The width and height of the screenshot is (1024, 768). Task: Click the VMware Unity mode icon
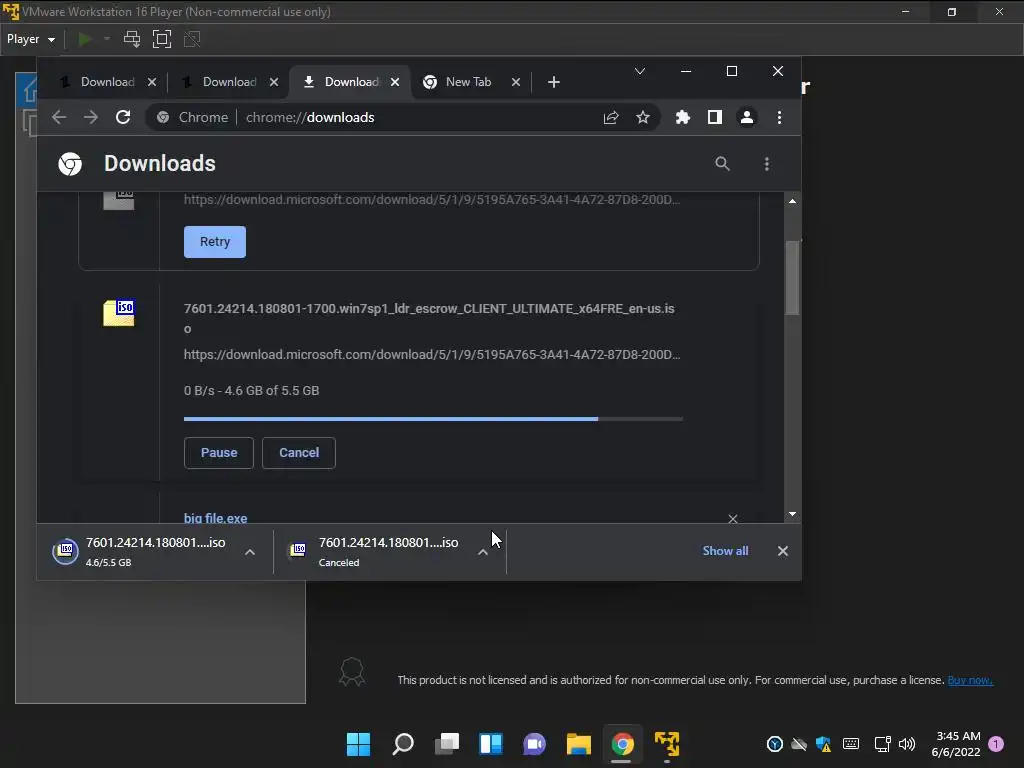coord(192,39)
